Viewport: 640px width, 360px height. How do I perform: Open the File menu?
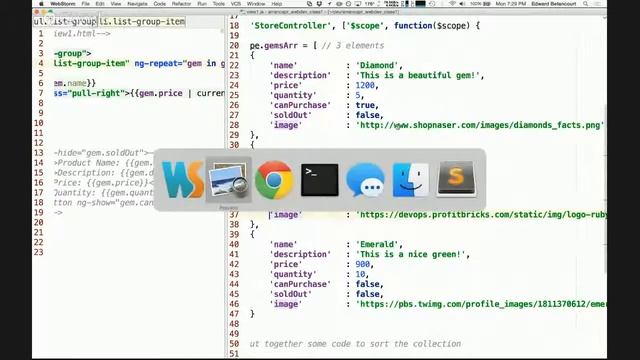coord(85,4)
